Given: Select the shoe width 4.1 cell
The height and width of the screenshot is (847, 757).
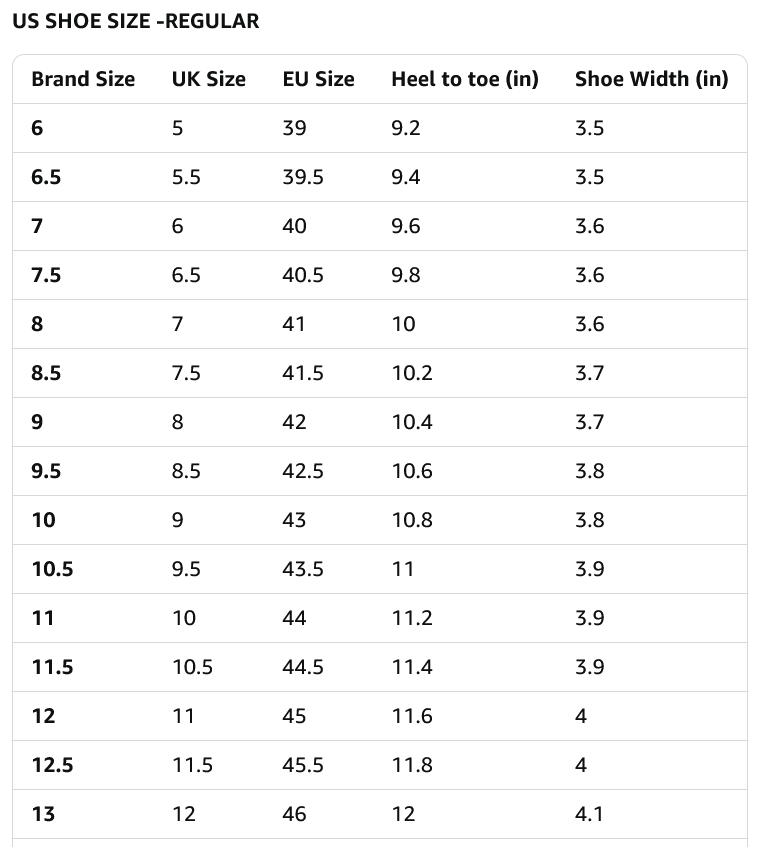Looking at the screenshot, I should tap(589, 814).
